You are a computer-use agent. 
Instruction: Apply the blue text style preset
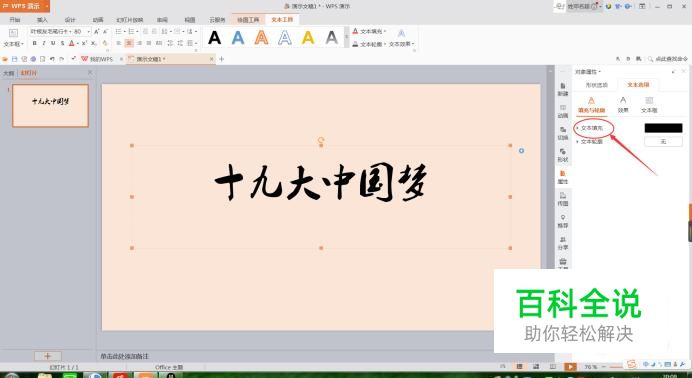238,37
